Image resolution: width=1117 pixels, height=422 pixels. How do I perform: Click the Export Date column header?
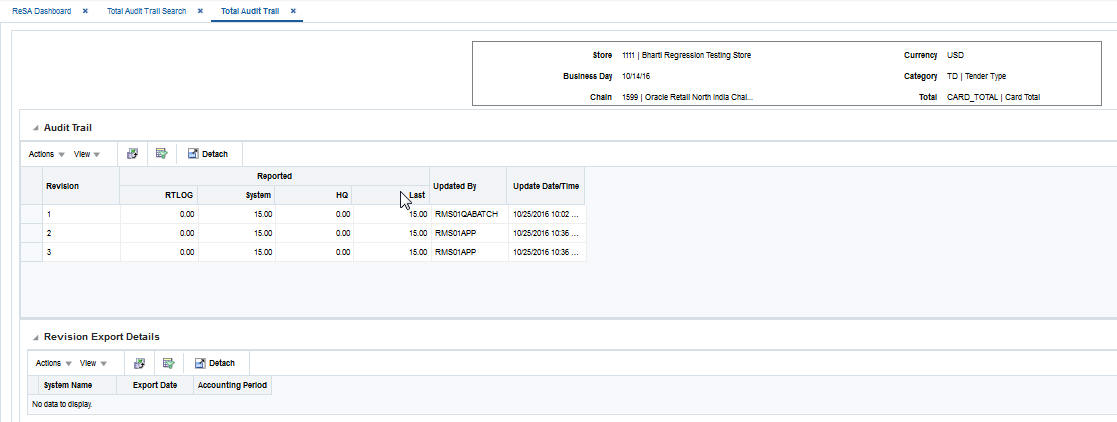[155, 385]
